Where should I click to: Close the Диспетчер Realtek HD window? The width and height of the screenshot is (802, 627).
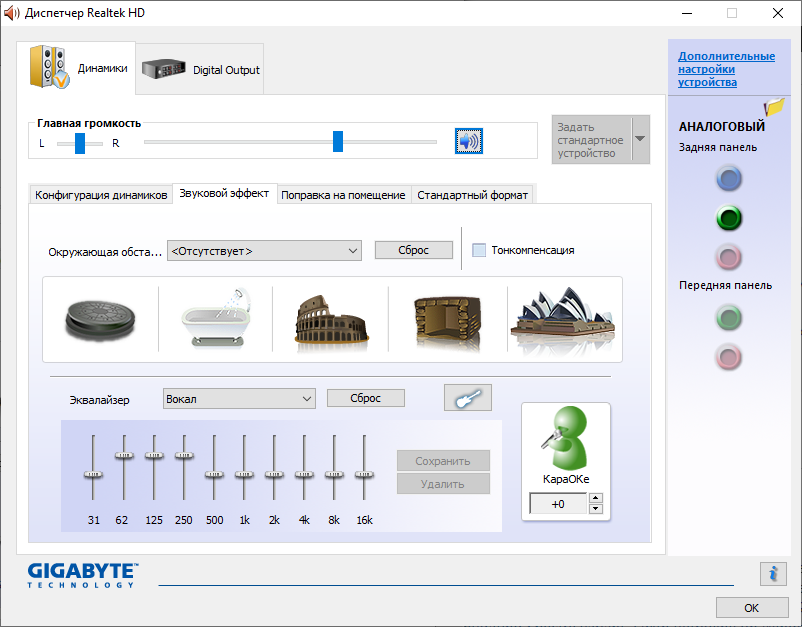(x=777, y=13)
